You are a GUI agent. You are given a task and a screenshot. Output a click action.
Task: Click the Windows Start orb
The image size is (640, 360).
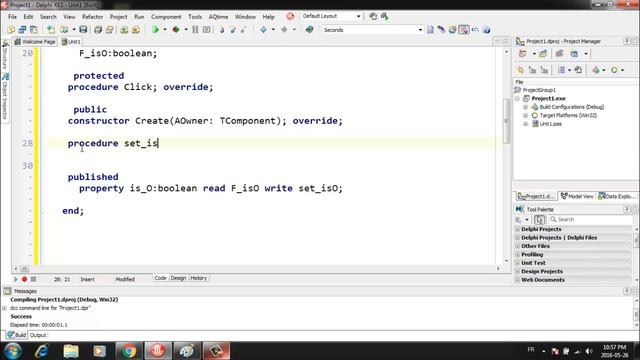click(13, 351)
